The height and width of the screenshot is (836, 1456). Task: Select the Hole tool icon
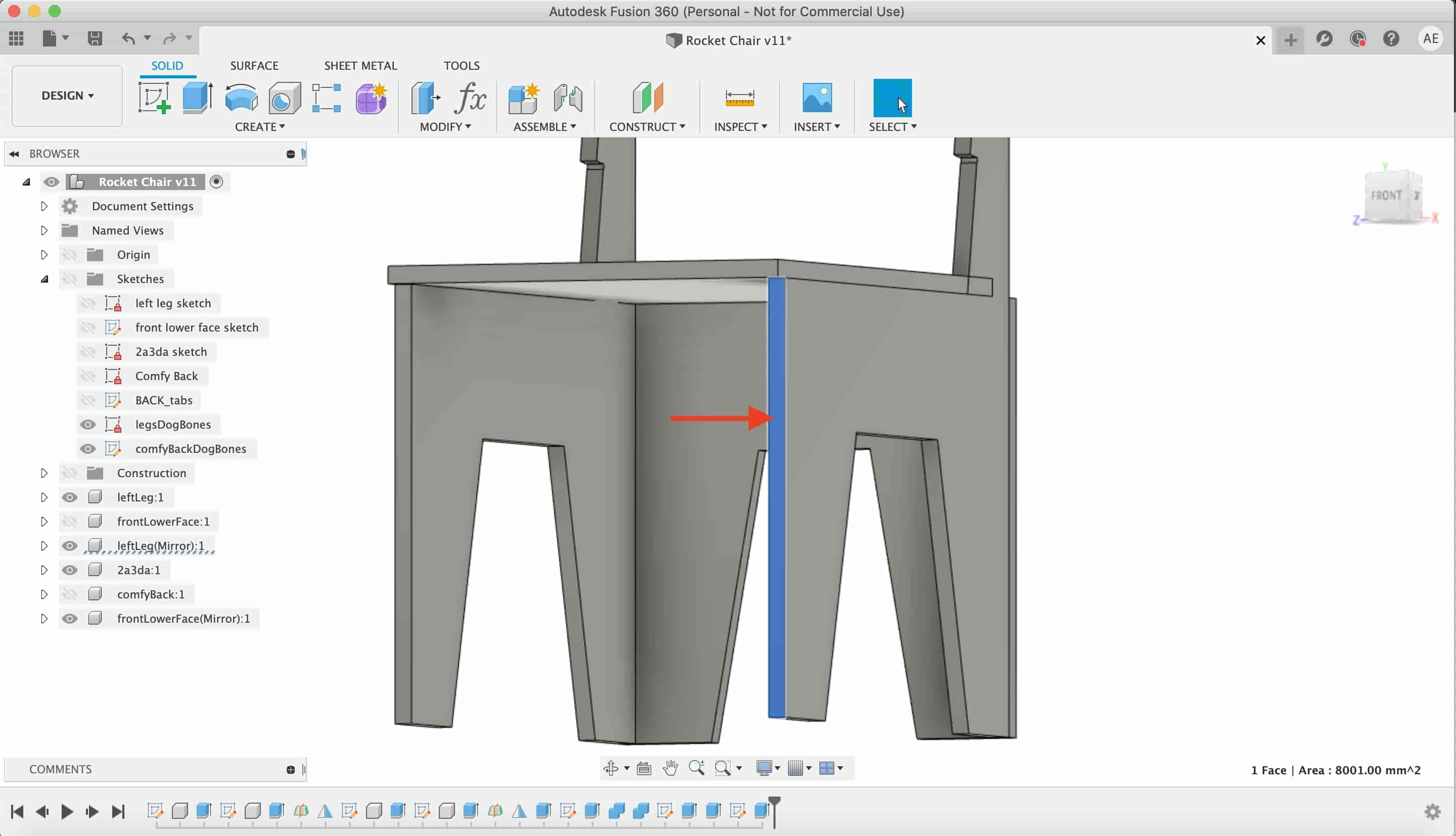click(x=285, y=98)
